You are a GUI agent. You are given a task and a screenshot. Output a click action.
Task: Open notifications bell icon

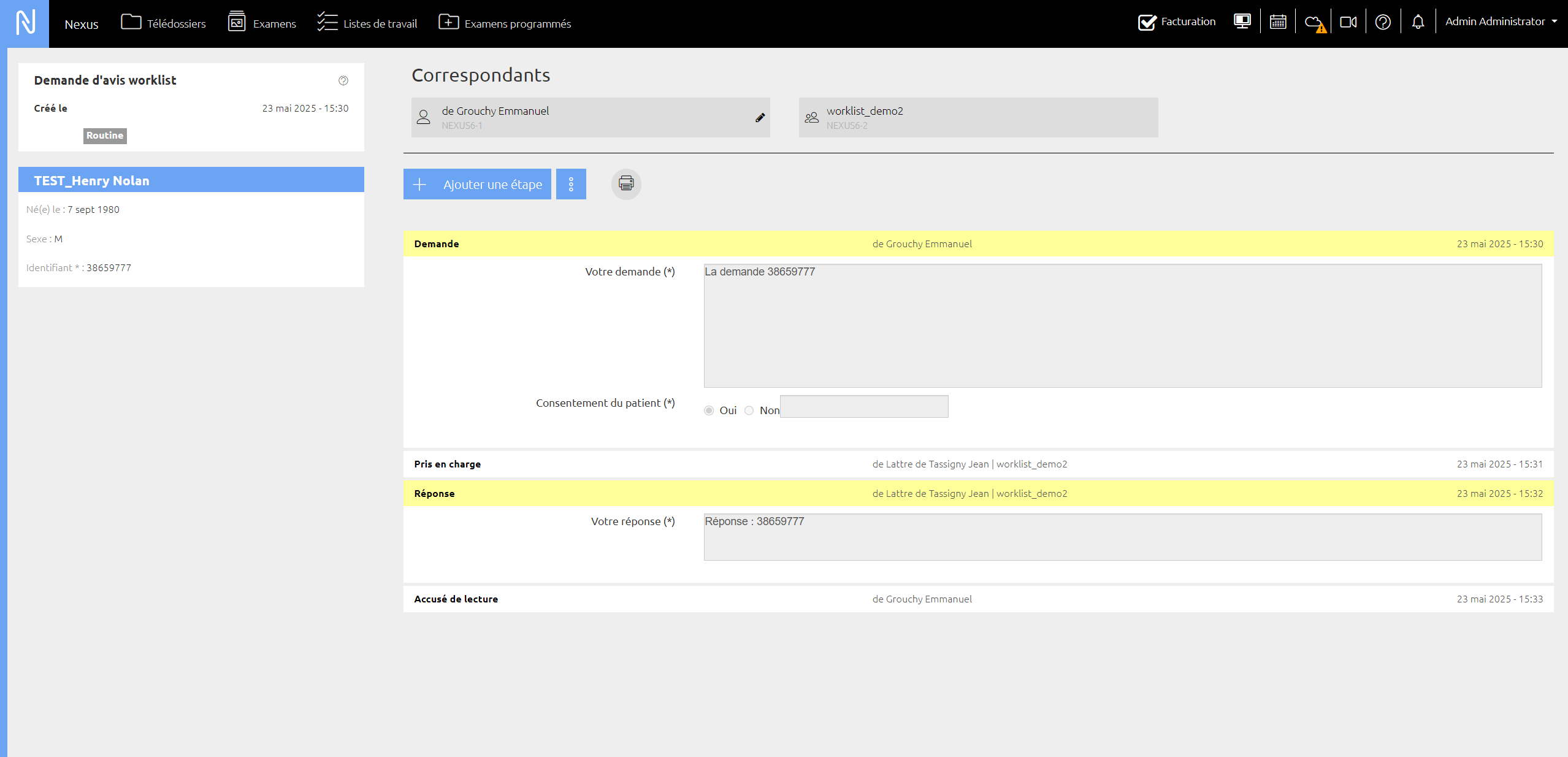pos(1418,22)
